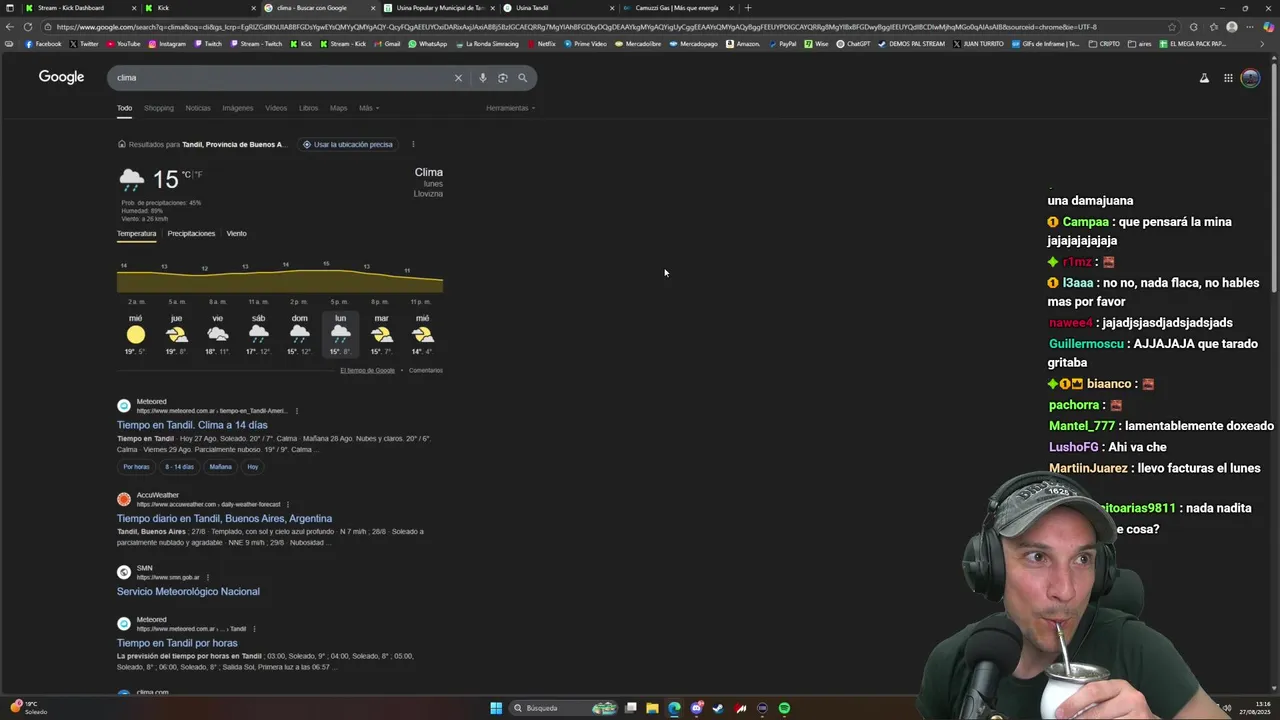The image size is (1280, 720).
Task: Open AccuWeather result three-dot menu
Action: click(x=287, y=504)
